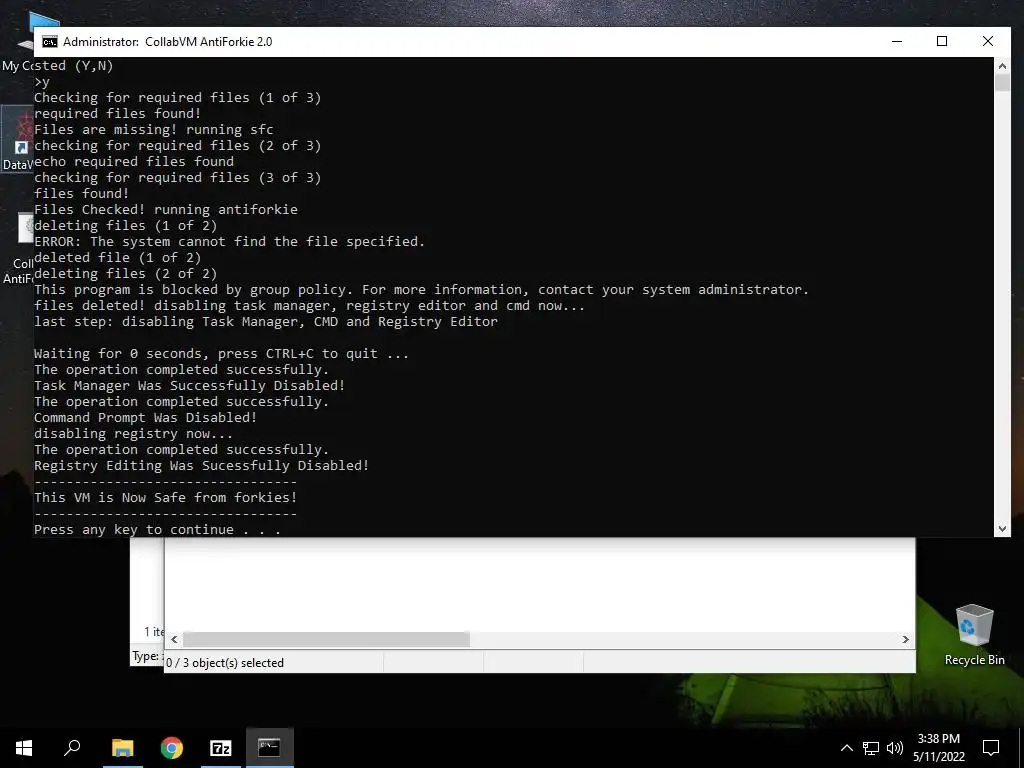The image size is (1024, 768).
Task: Open taskbar search magnifier
Action: (x=72, y=748)
